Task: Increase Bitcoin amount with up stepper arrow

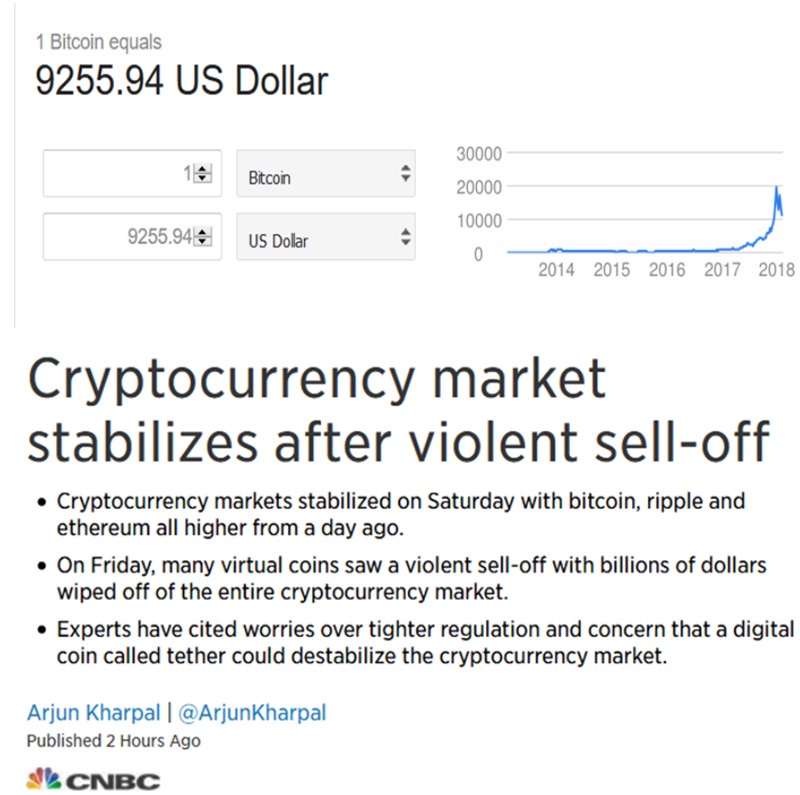Action: pos(203,169)
